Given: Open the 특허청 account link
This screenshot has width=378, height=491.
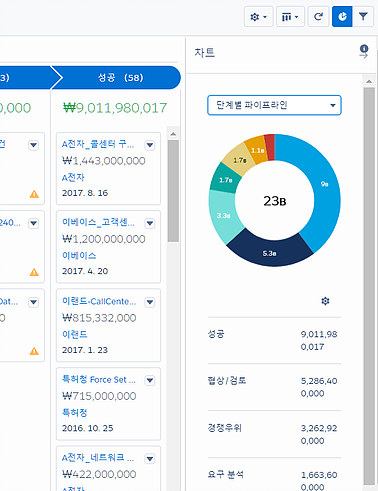Looking at the screenshot, I should (x=75, y=412).
